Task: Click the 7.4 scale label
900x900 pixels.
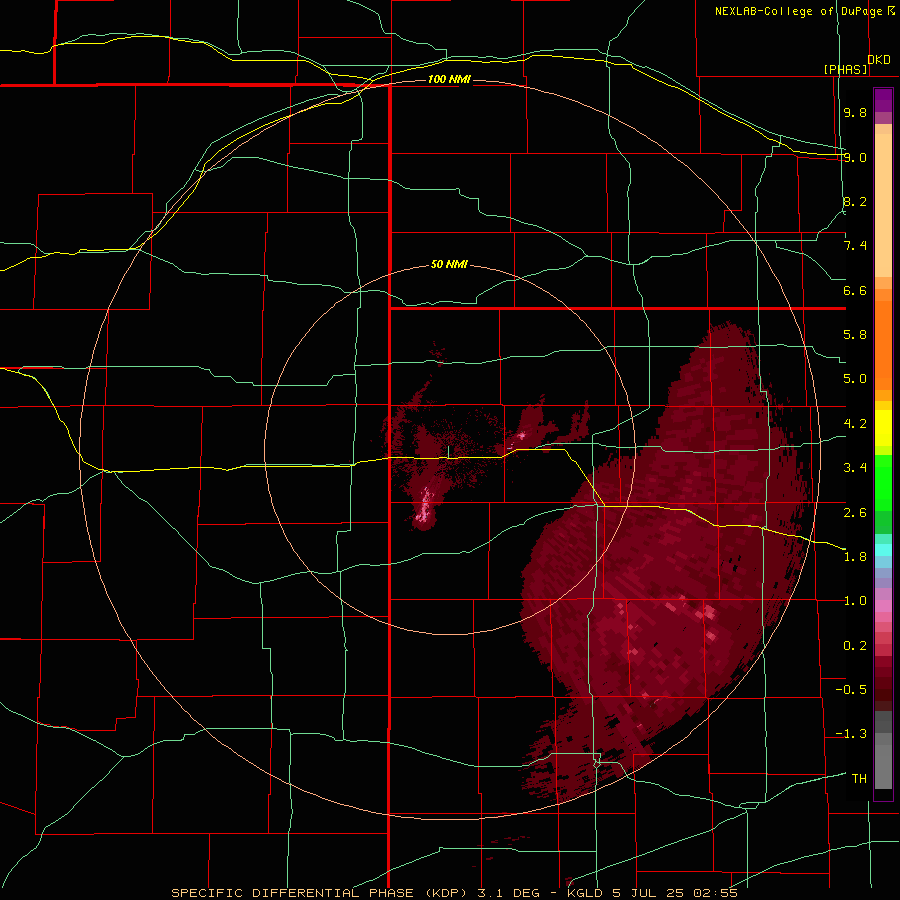Action: coord(855,246)
